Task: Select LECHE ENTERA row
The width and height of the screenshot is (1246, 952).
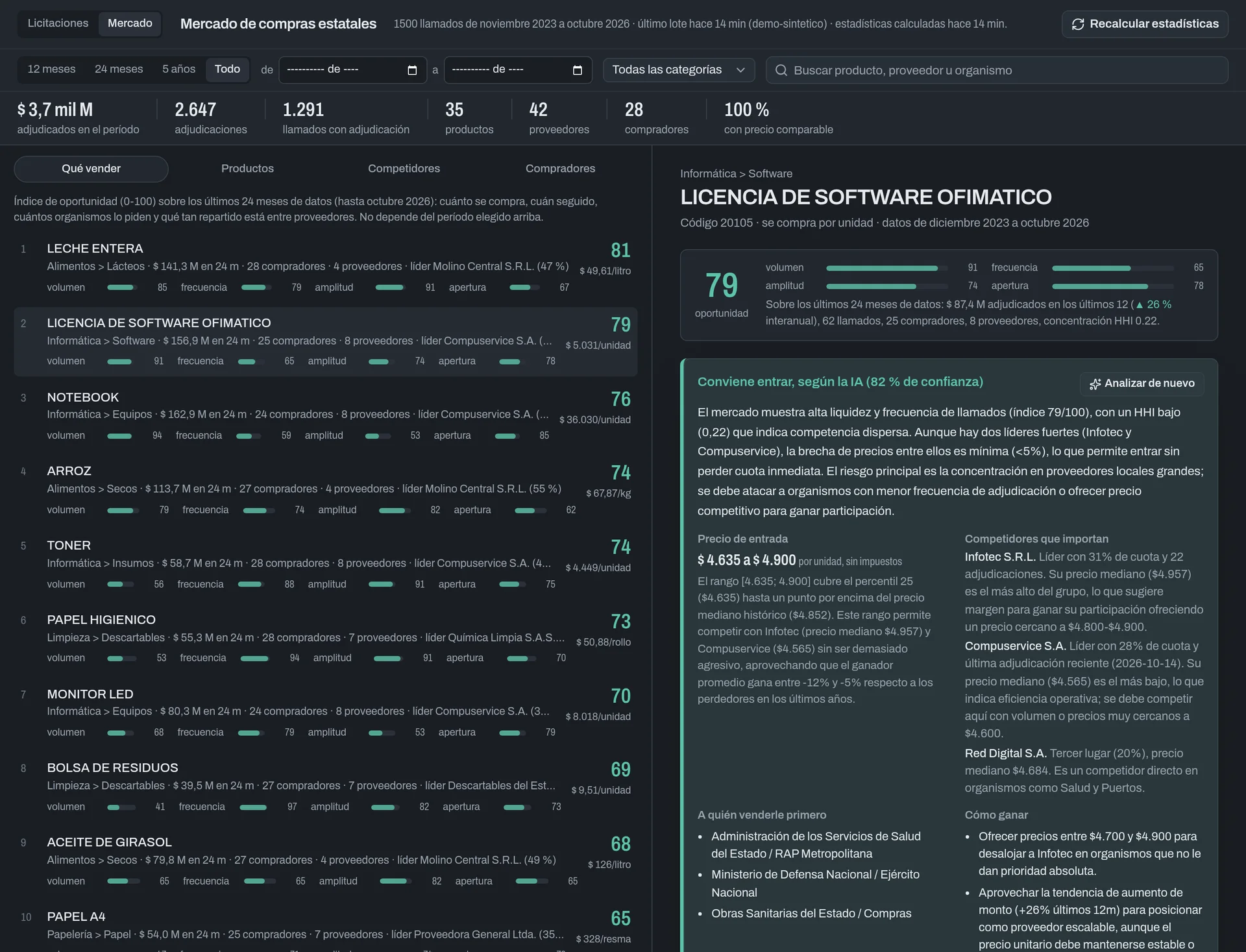Action: point(326,268)
